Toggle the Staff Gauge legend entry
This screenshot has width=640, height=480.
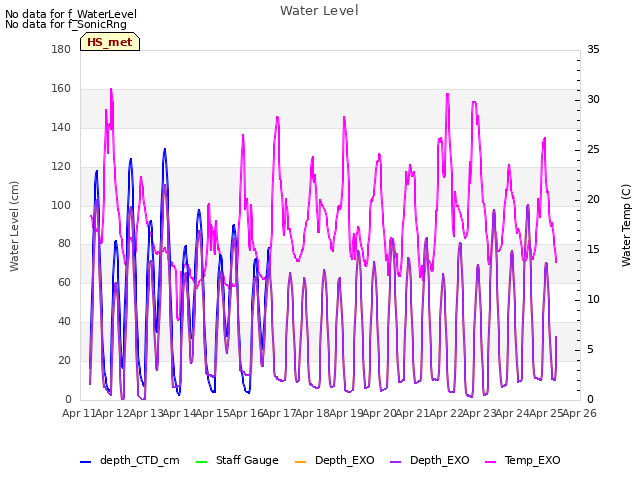pos(237,460)
